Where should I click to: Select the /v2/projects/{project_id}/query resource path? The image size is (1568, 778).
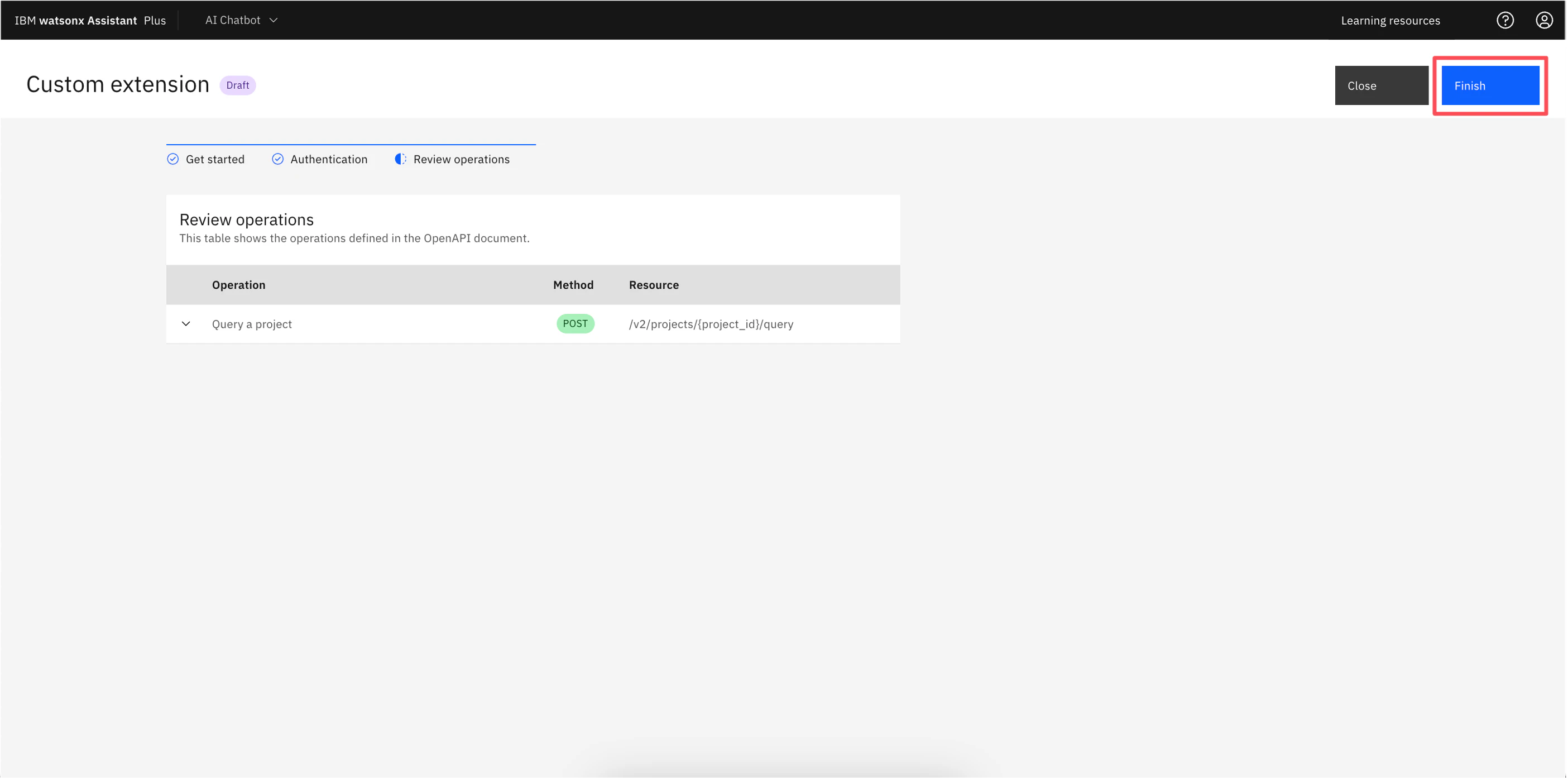711,324
